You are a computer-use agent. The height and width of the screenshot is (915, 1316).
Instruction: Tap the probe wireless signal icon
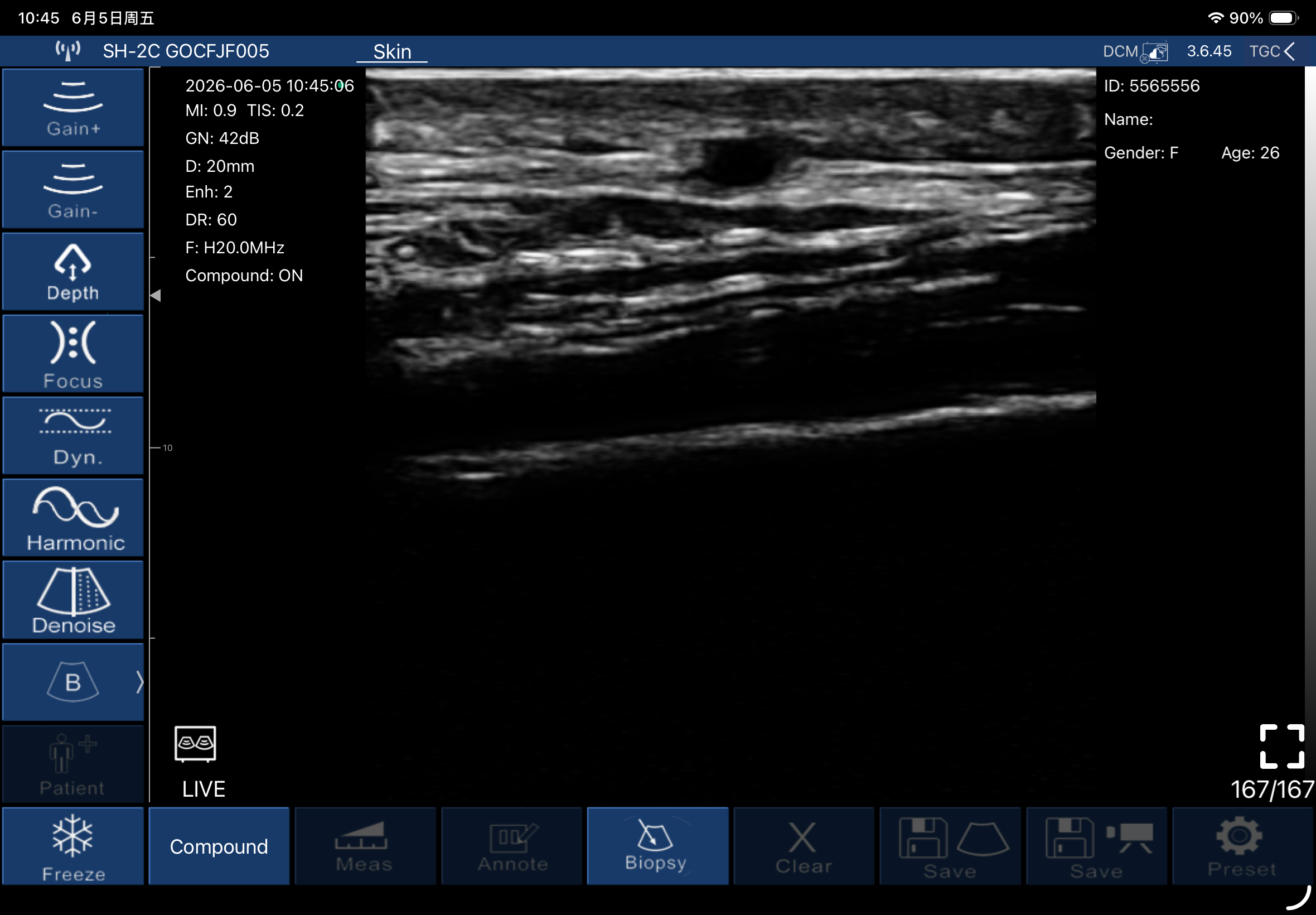(x=67, y=51)
